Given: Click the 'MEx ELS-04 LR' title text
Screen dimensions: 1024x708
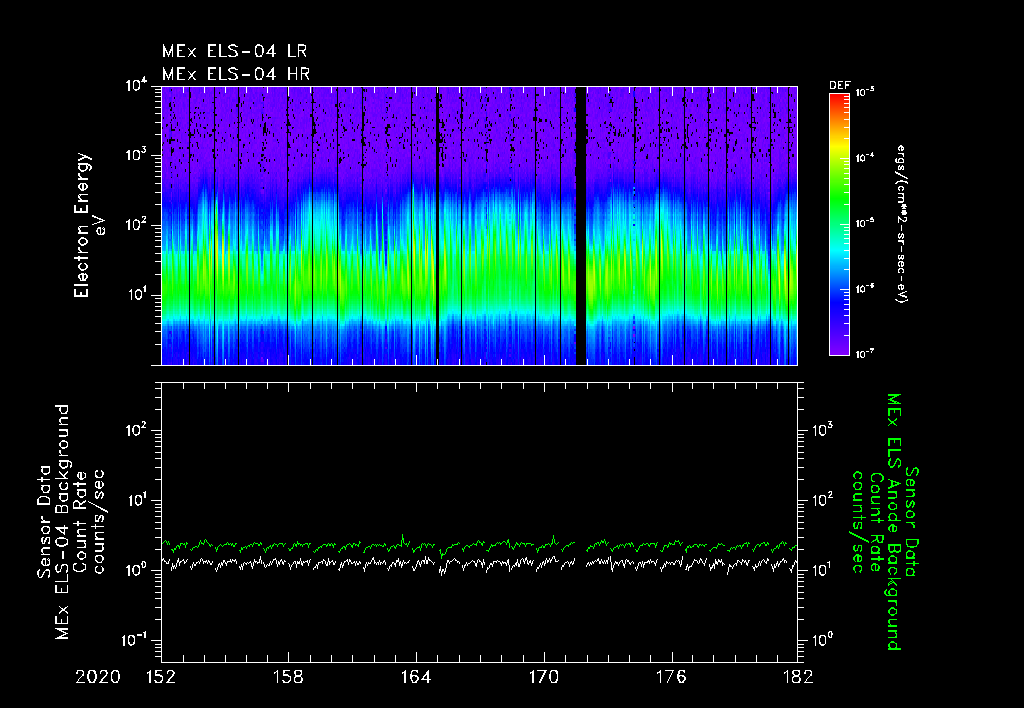Looking at the screenshot, I should click(234, 51).
